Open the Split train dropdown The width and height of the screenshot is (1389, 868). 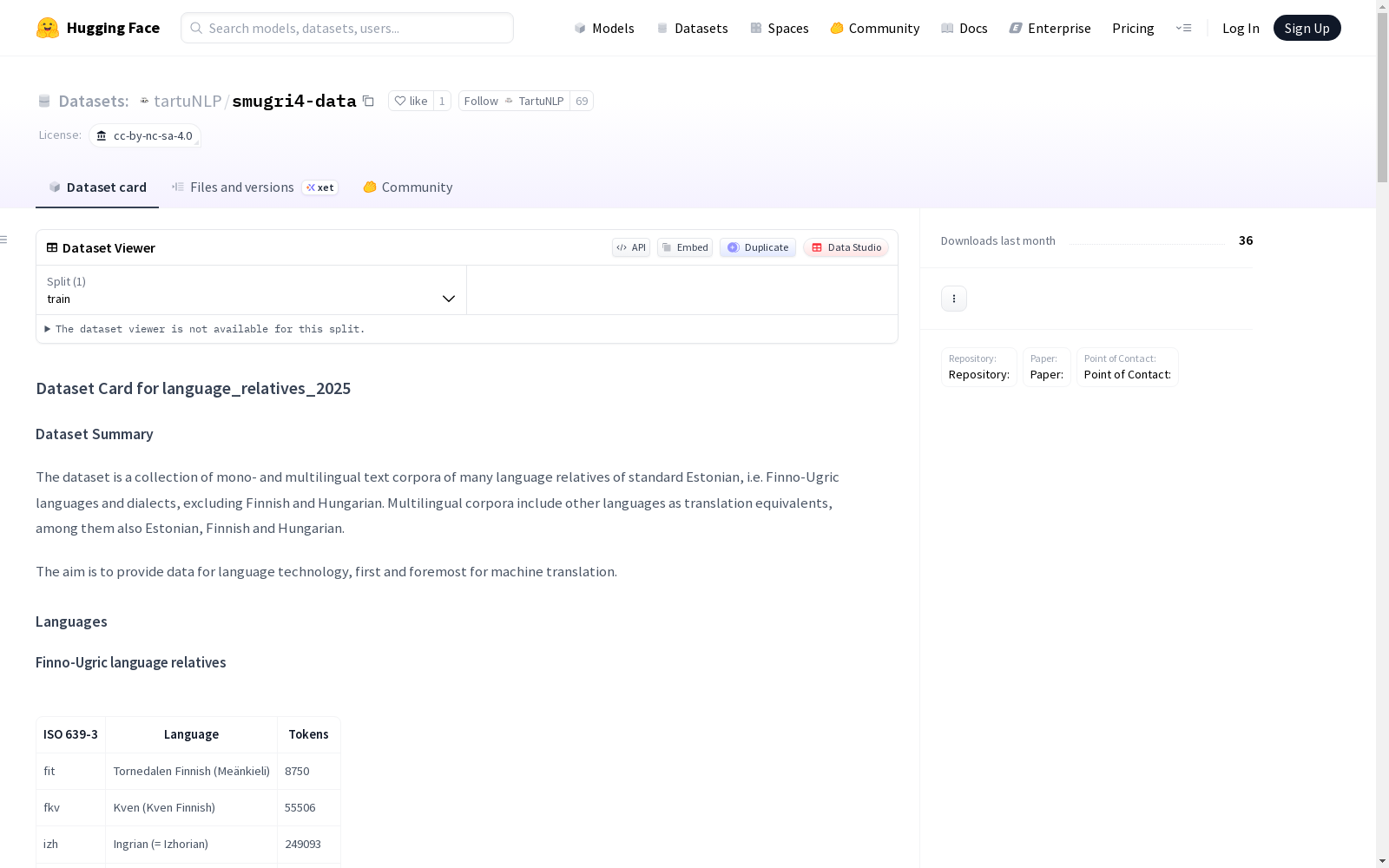[251, 290]
